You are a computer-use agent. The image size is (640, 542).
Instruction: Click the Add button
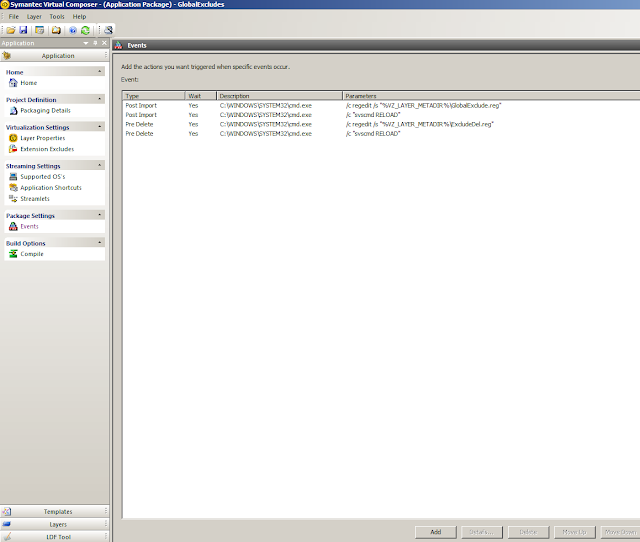coord(436,532)
